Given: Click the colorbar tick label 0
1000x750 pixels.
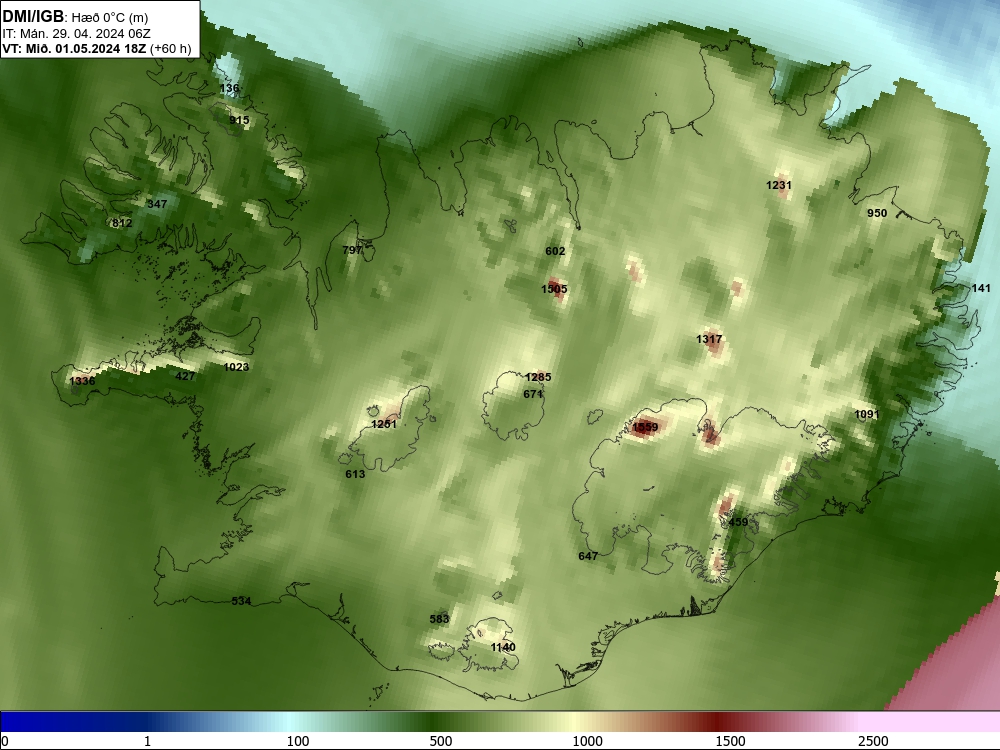Looking at the screenshot, I should pos(5,741).
